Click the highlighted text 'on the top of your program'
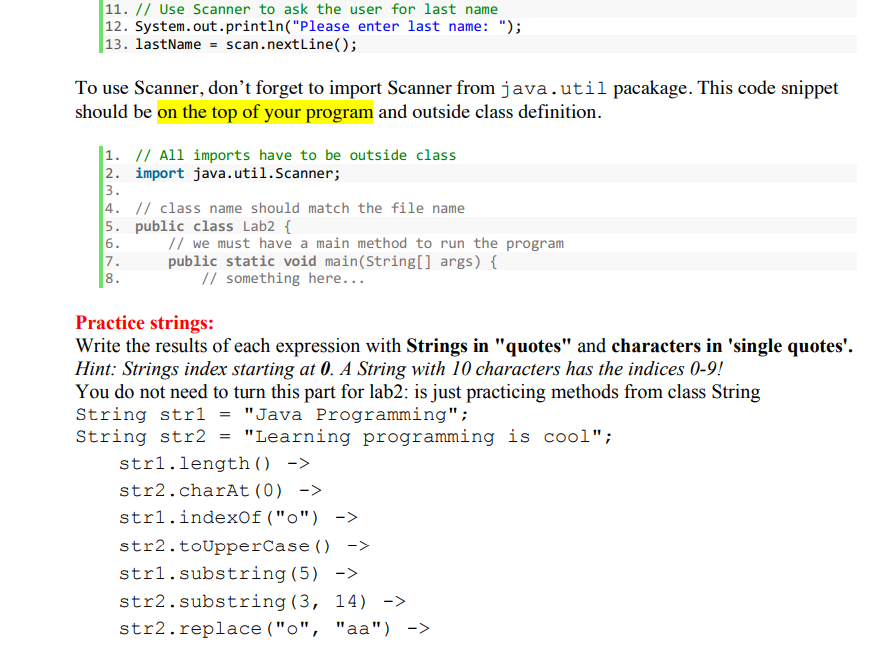The height and width of the screenshot is (650, 881). coord(265,112)
